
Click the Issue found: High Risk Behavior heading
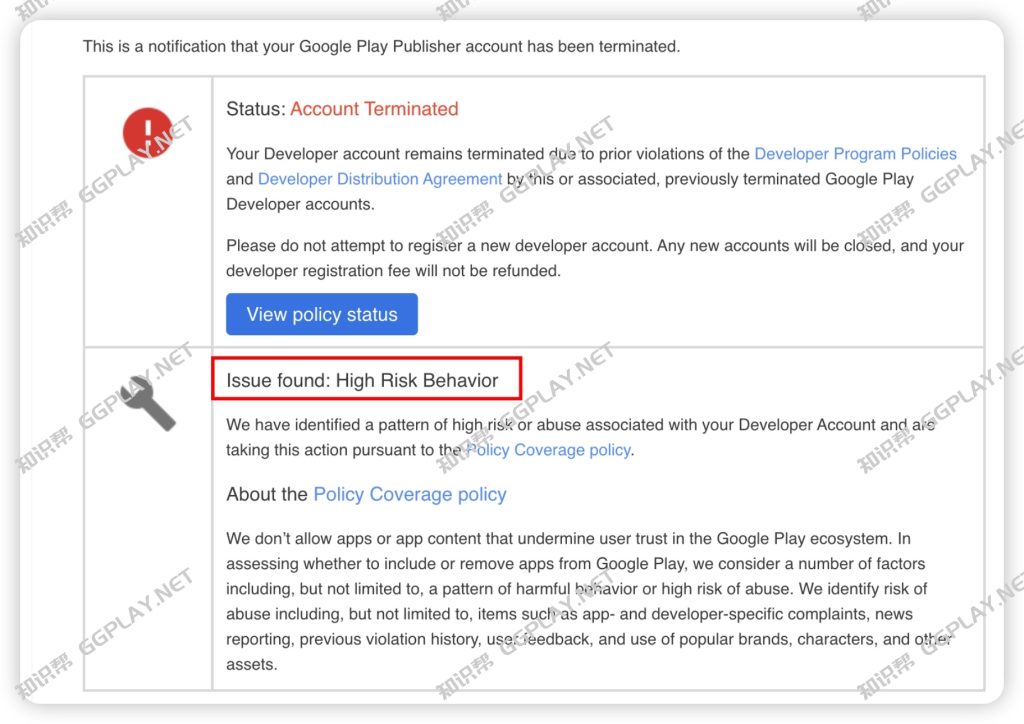(x=362, y=380)
